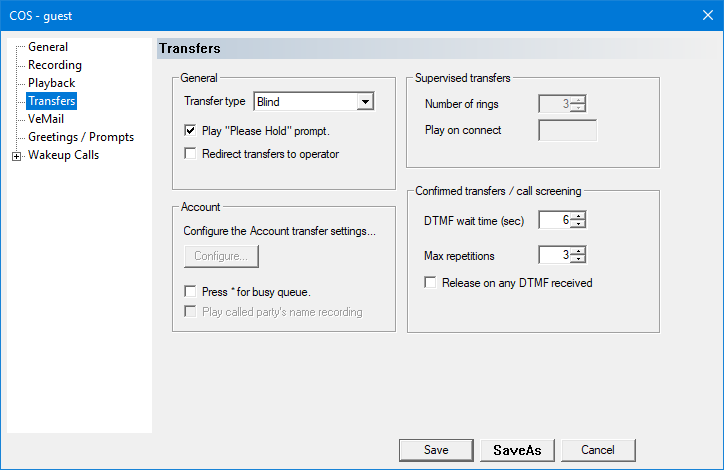724x470 pixels.
Task: Select General in the settings tree
Action: (48, 47)
